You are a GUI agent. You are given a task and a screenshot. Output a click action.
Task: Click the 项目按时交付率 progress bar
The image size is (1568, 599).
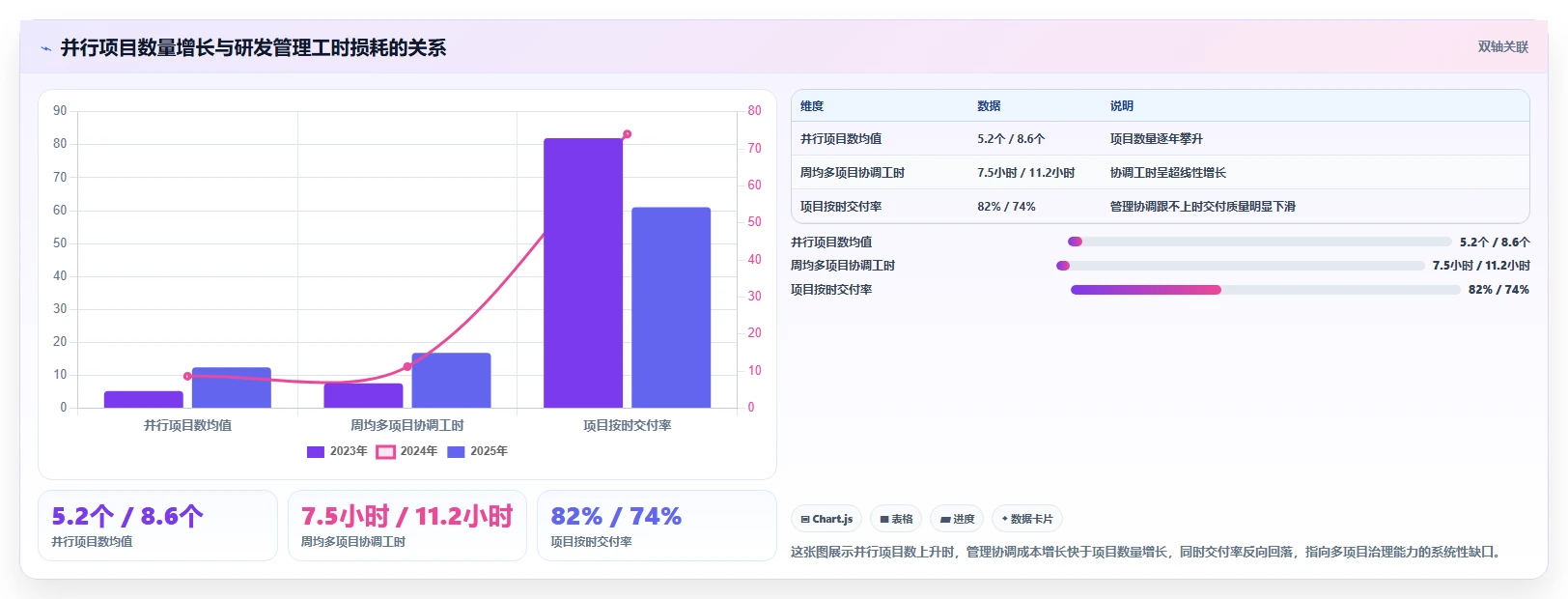coord(1265,290)
